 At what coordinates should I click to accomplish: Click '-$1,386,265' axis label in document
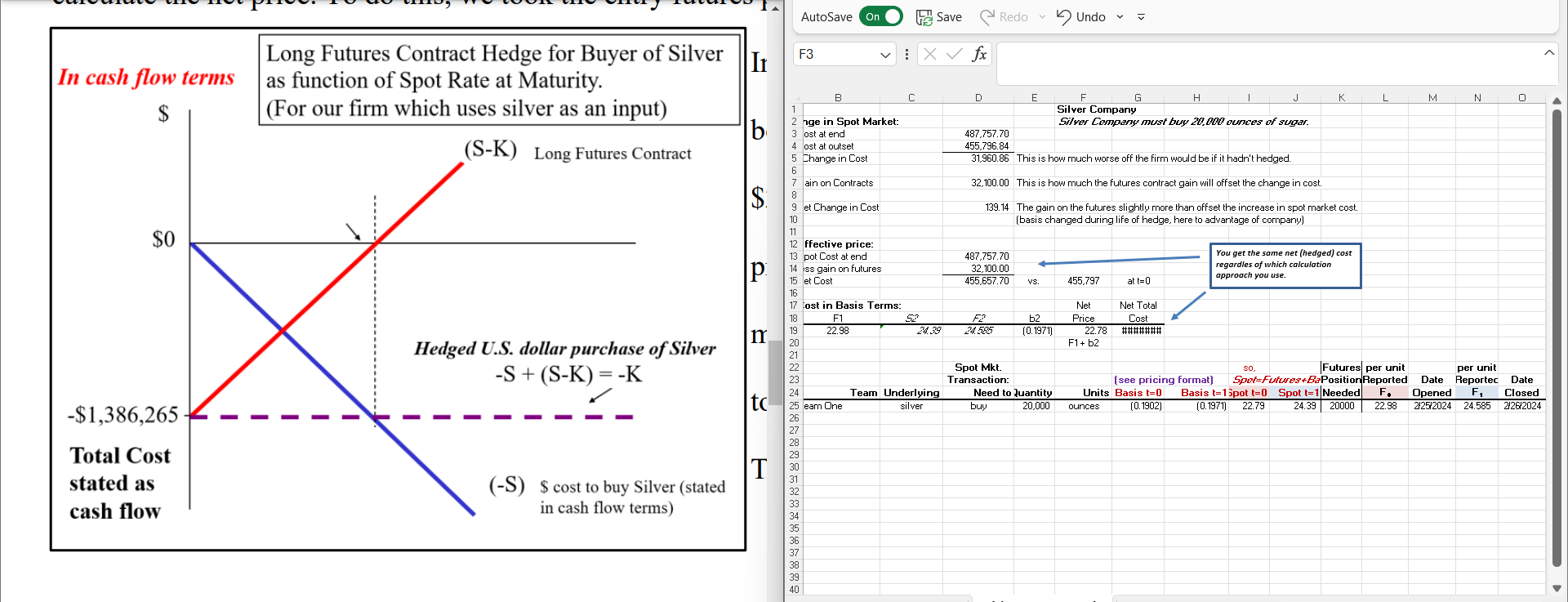tap(122, 415)
